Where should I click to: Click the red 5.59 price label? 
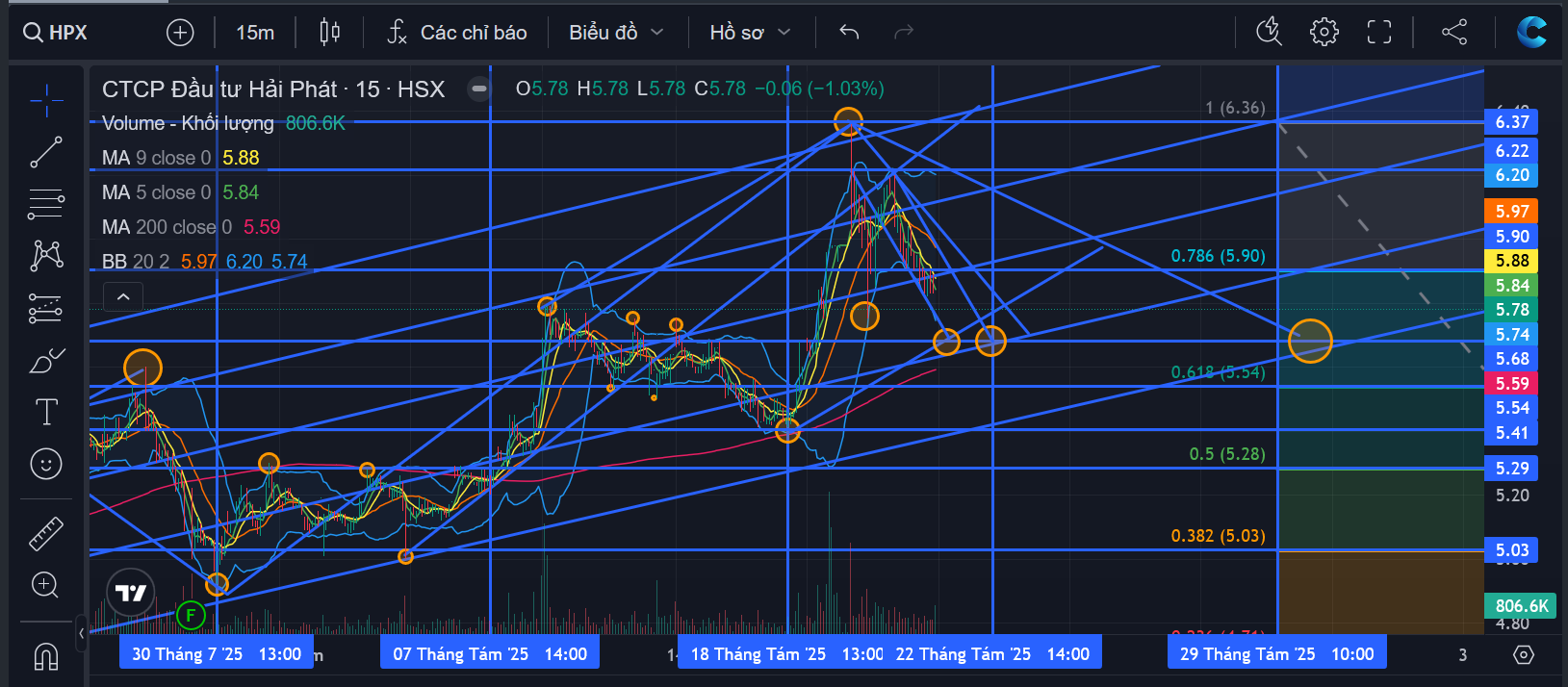pyautogui.click(x=1512, y=384)
